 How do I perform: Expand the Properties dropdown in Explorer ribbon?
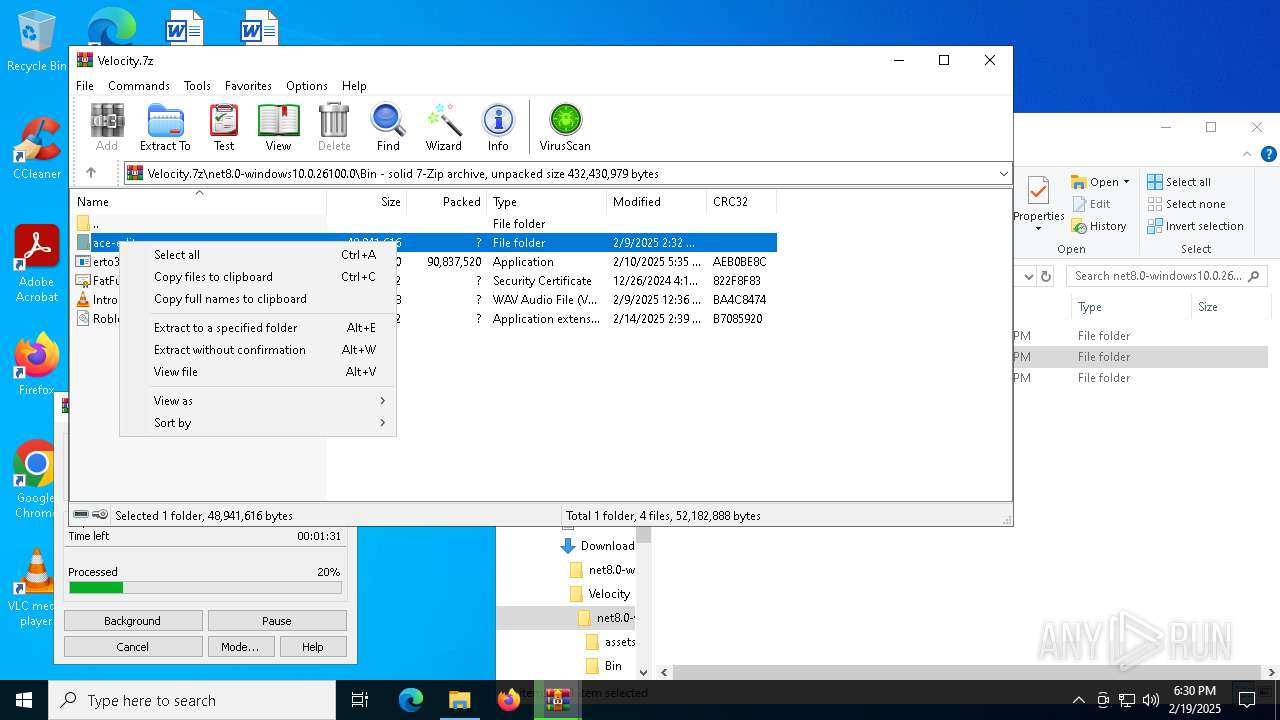(1038, 228)
